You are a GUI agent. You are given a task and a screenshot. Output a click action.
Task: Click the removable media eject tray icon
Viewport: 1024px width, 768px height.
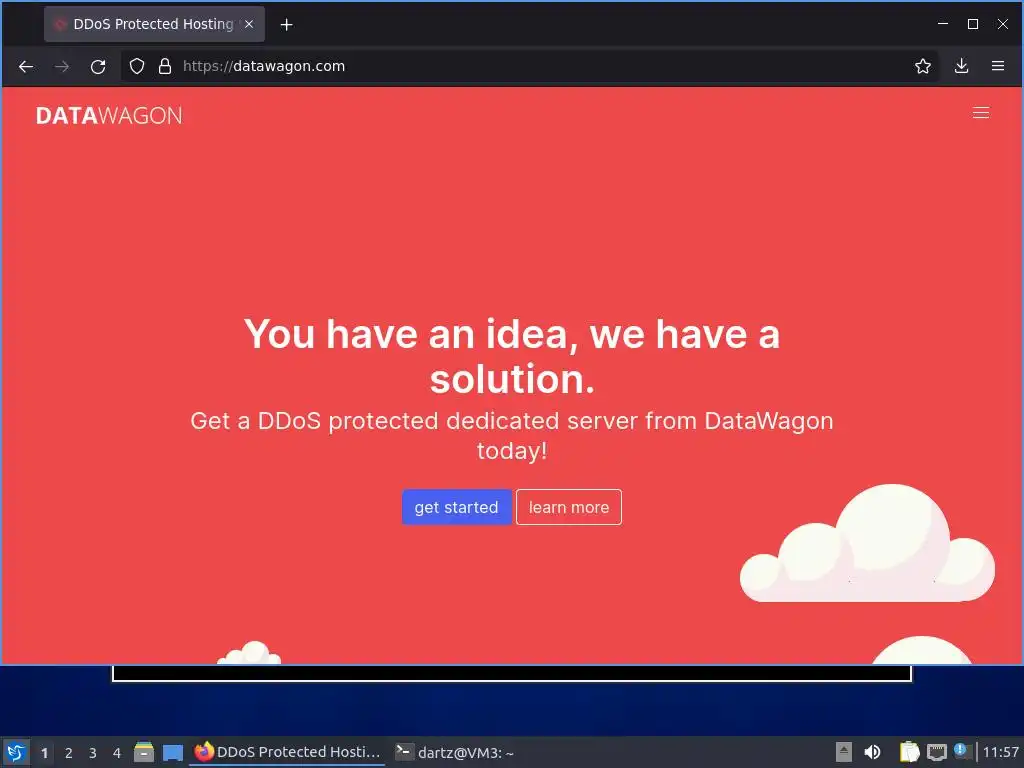pos(844,752)
